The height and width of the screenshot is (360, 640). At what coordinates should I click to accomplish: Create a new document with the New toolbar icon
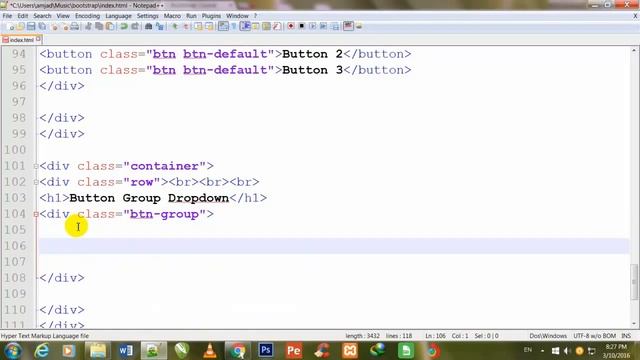11,27
